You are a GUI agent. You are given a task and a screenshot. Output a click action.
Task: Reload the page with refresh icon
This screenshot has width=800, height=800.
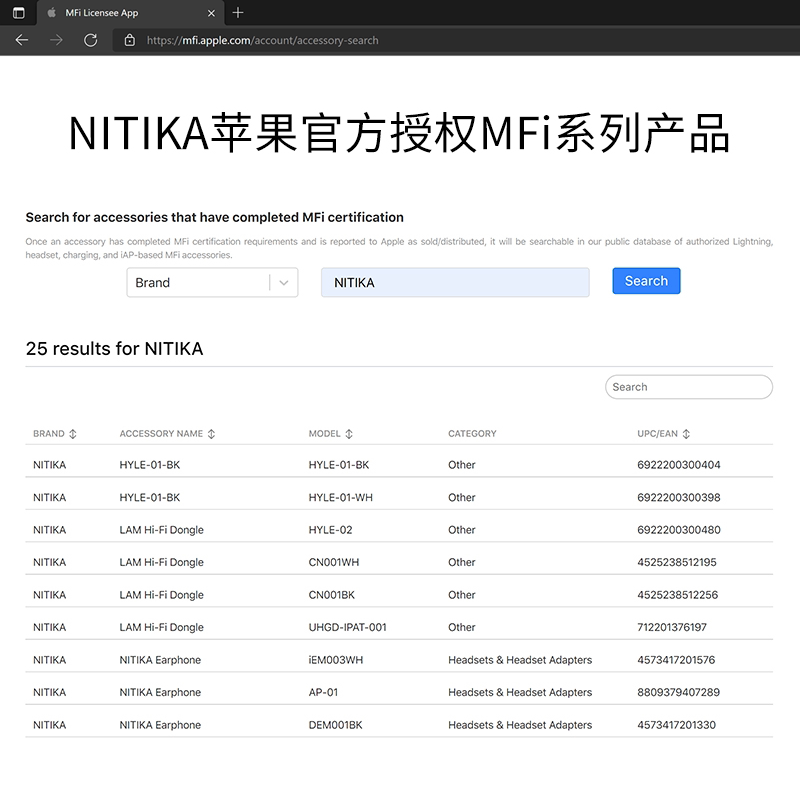[x=91, y=40]
